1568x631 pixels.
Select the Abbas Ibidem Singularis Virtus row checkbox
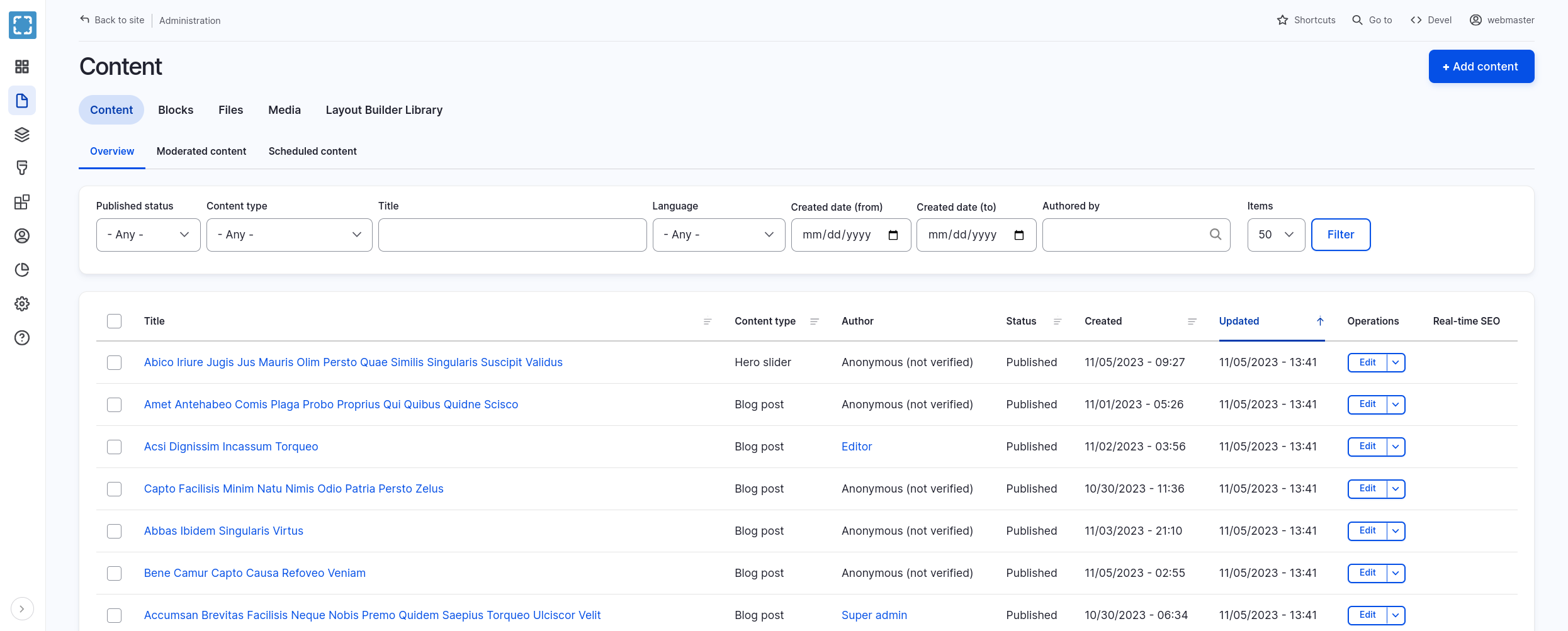(114, 531)
